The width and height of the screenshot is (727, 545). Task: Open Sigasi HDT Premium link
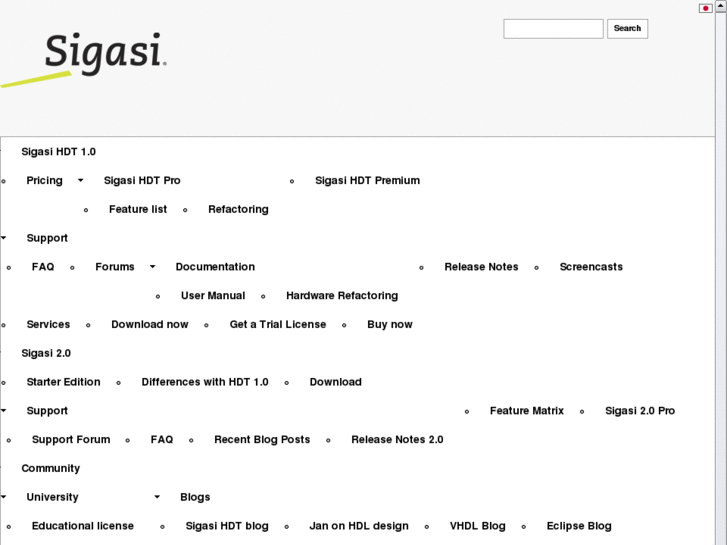coord(367,180)
